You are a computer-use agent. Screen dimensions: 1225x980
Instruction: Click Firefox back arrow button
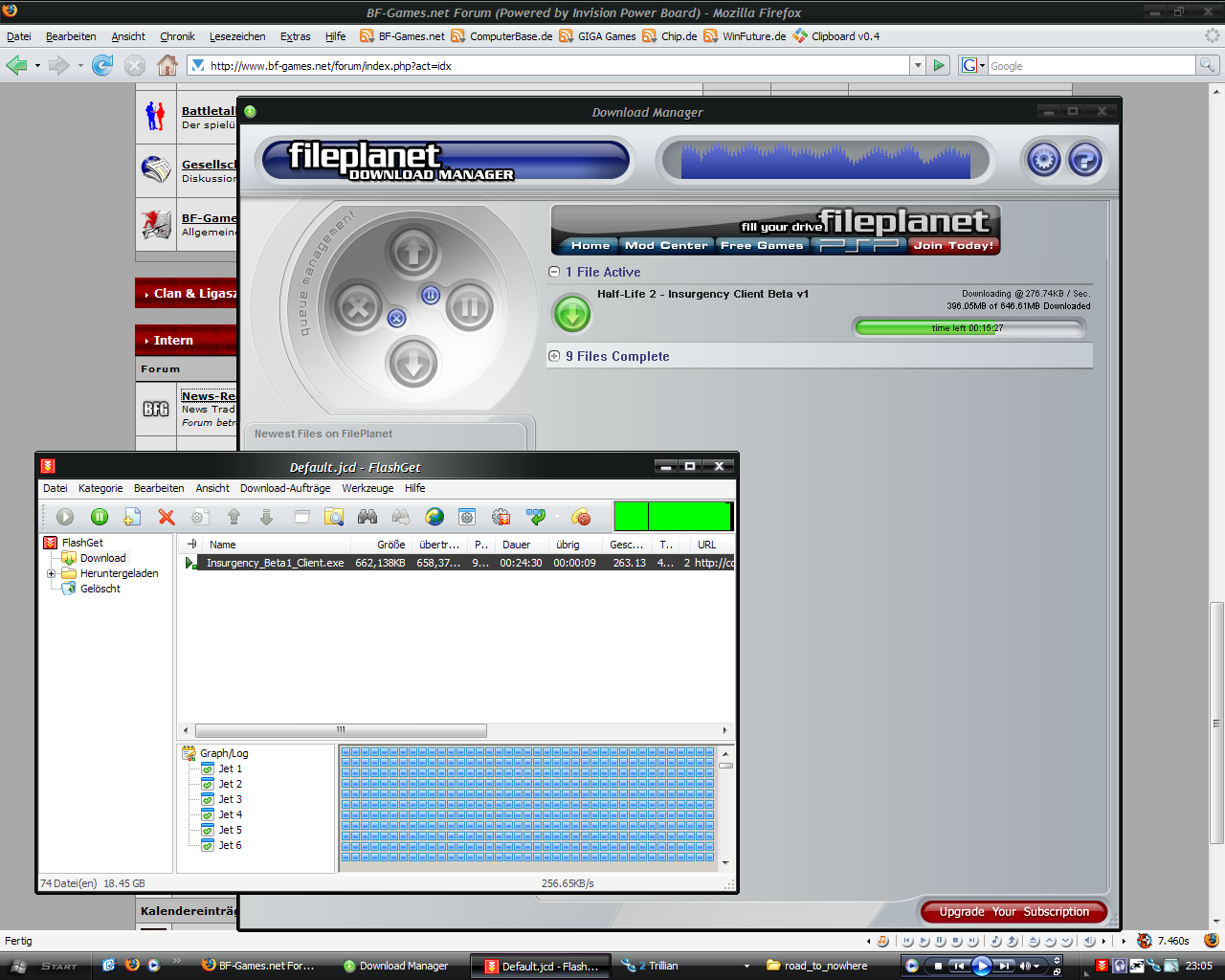[16, 65]
